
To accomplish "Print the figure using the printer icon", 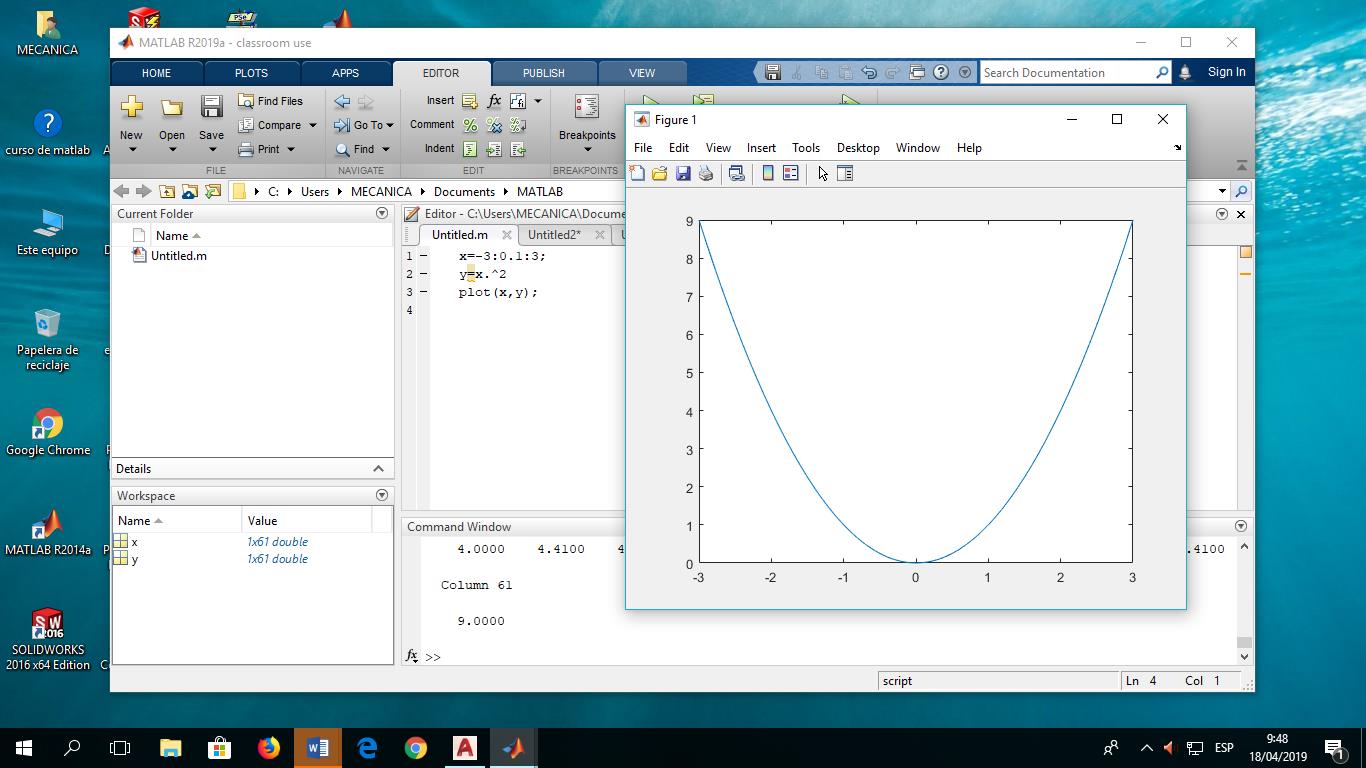I will 706,173.
